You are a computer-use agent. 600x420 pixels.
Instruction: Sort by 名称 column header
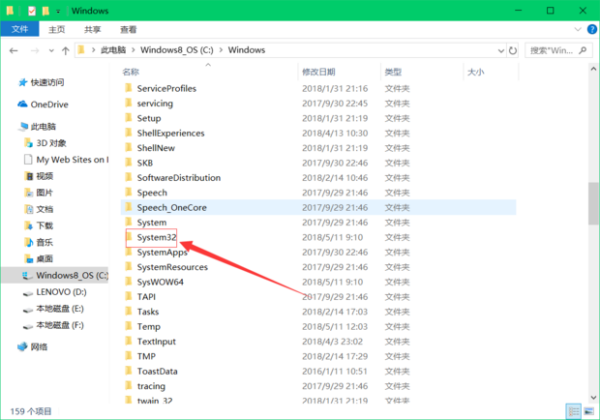click(131, 72)
